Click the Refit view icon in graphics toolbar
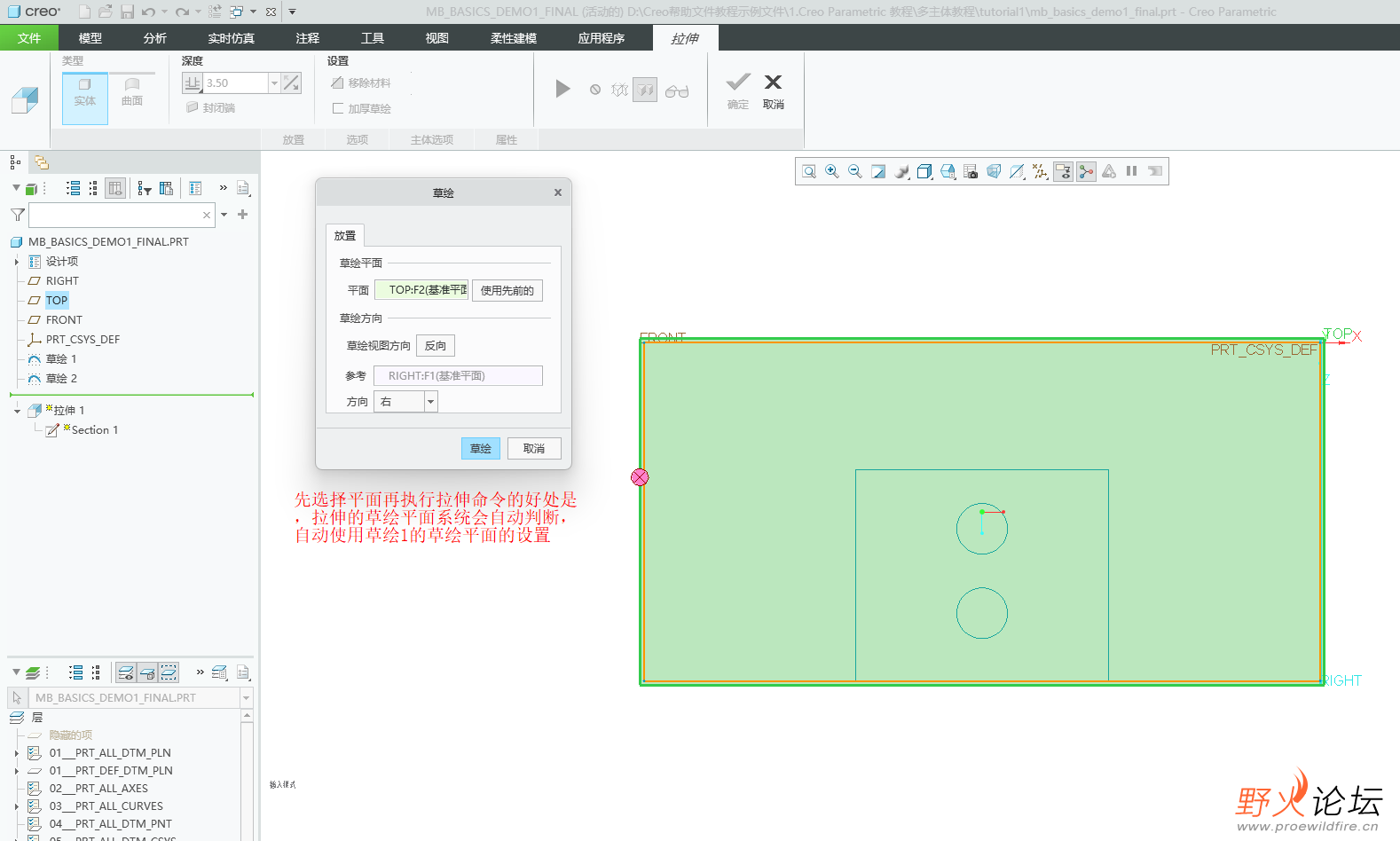The height and width of the screenshot is (841, 1400). pos(809,171)
